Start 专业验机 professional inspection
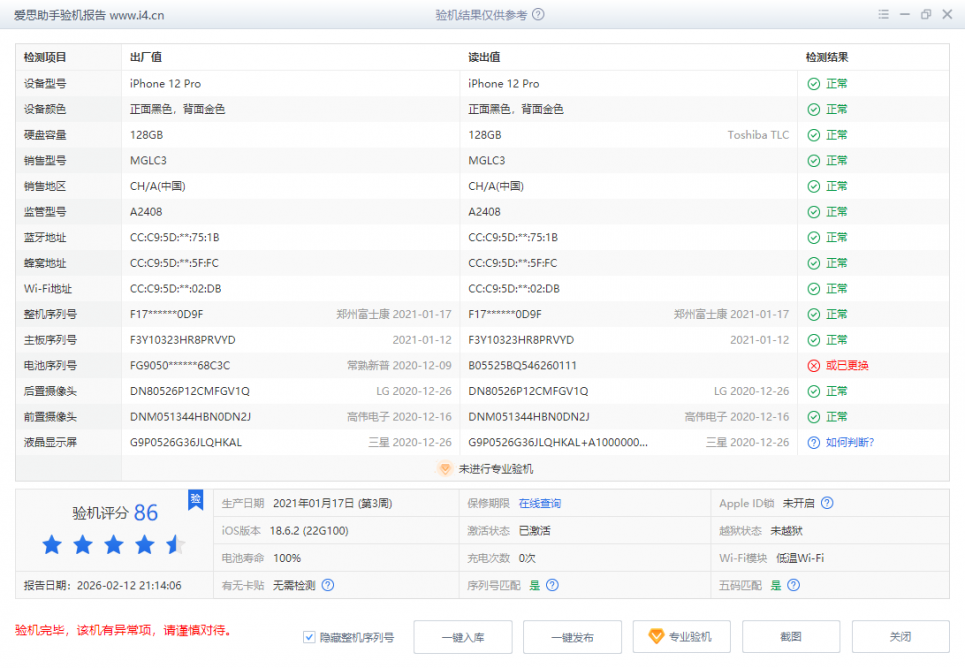Screen dimensions: 965x668 pos(681,637)
